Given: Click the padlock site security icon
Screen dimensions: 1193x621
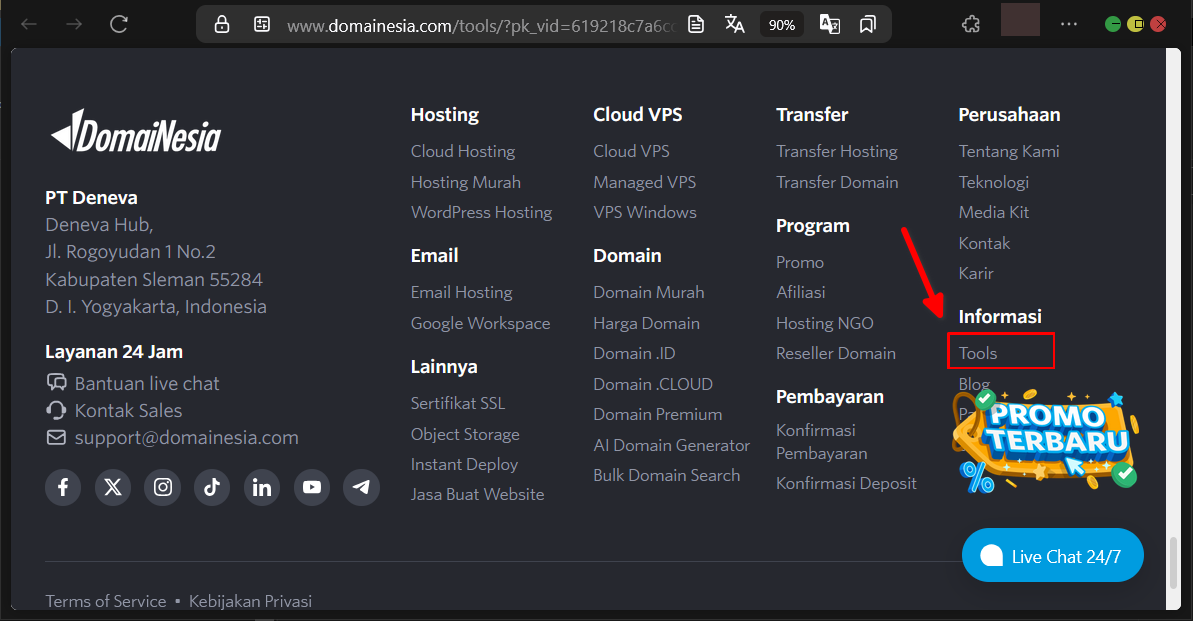Looking at the screenshot, I should click(x=221, y=24).
